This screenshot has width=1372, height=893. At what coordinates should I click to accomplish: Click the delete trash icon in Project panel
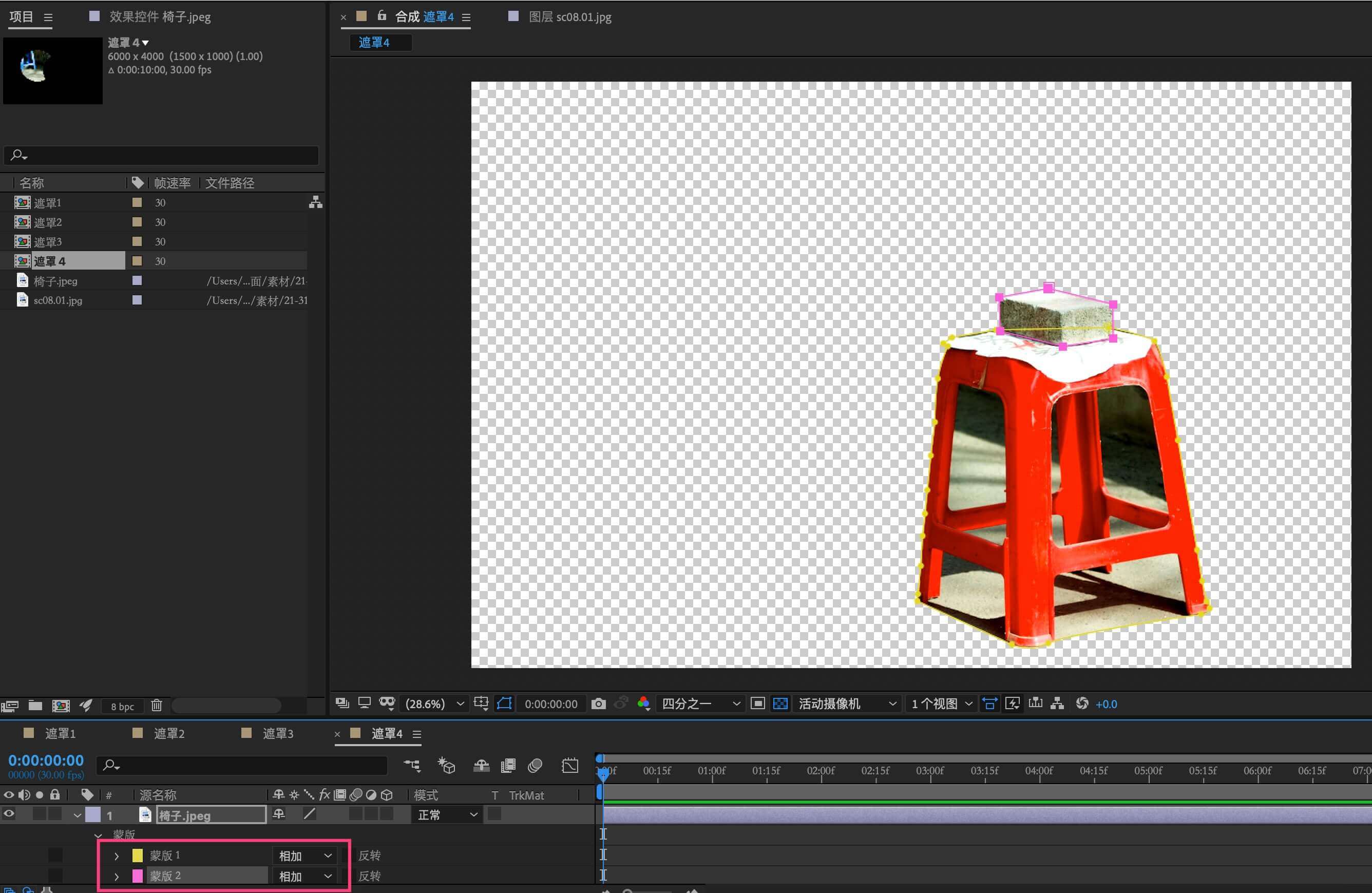(x=156, y=705)
